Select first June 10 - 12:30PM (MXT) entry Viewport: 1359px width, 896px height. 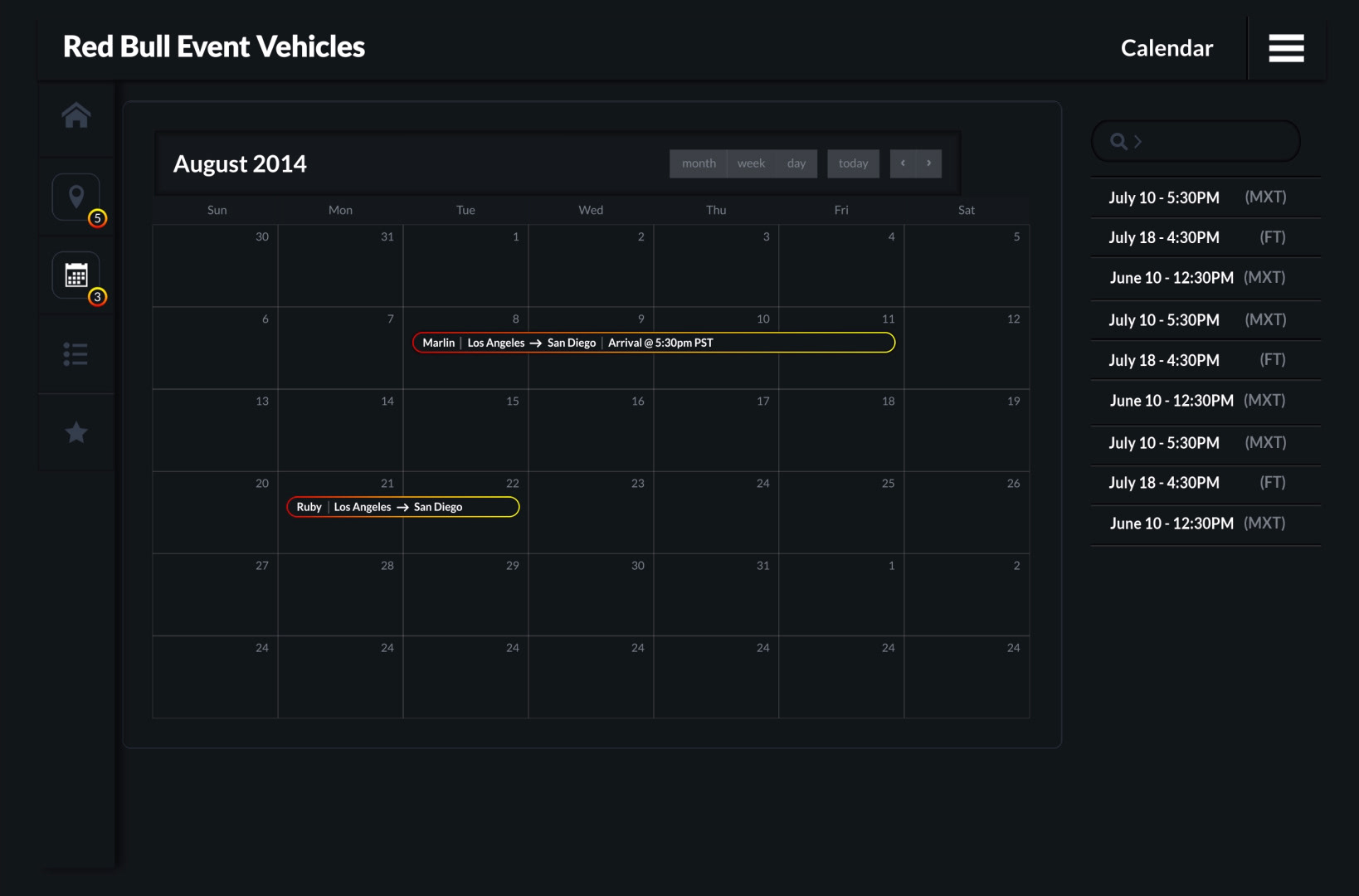click(1206, 278)
